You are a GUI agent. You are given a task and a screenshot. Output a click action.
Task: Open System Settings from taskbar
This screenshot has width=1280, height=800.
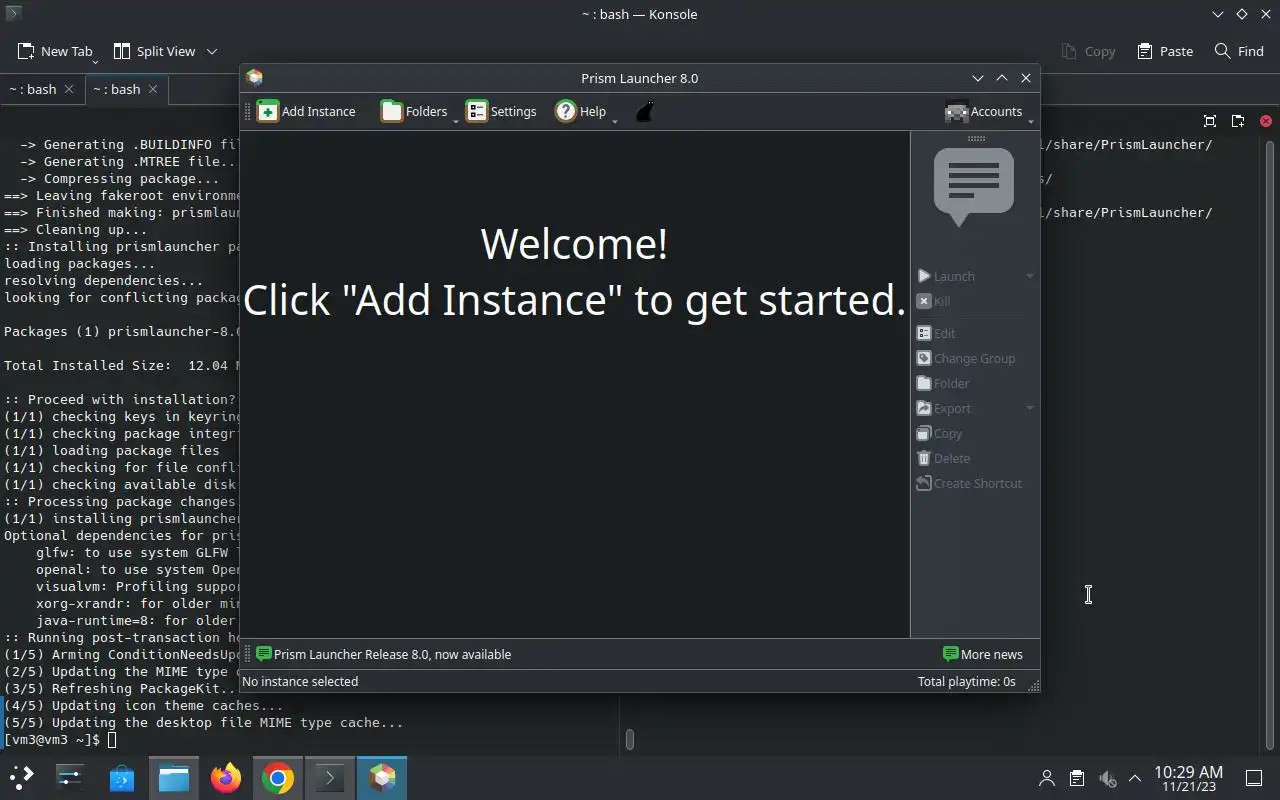70,777
